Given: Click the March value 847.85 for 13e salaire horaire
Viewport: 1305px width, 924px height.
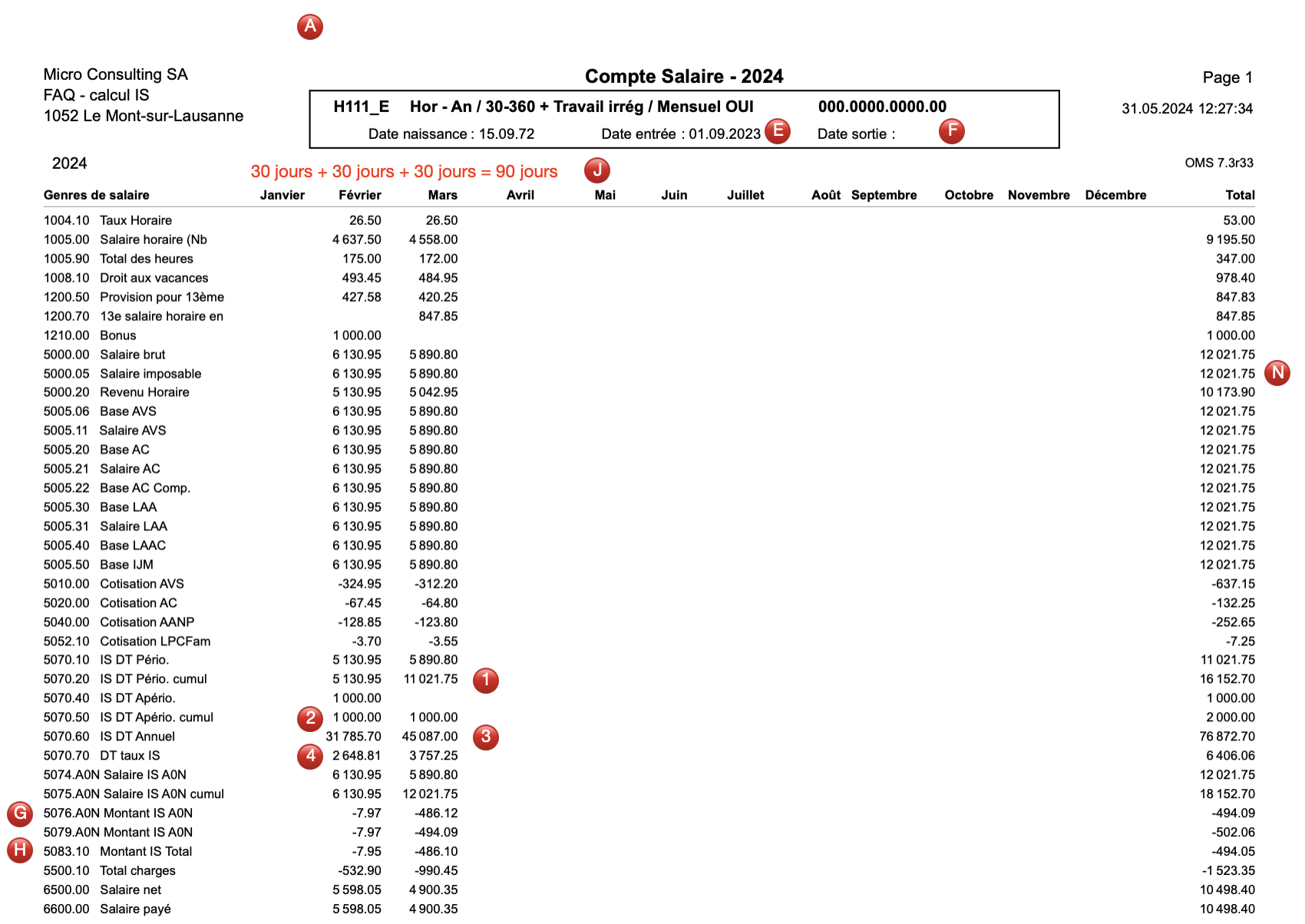Looking at the screenshot, I should (438, 316).
